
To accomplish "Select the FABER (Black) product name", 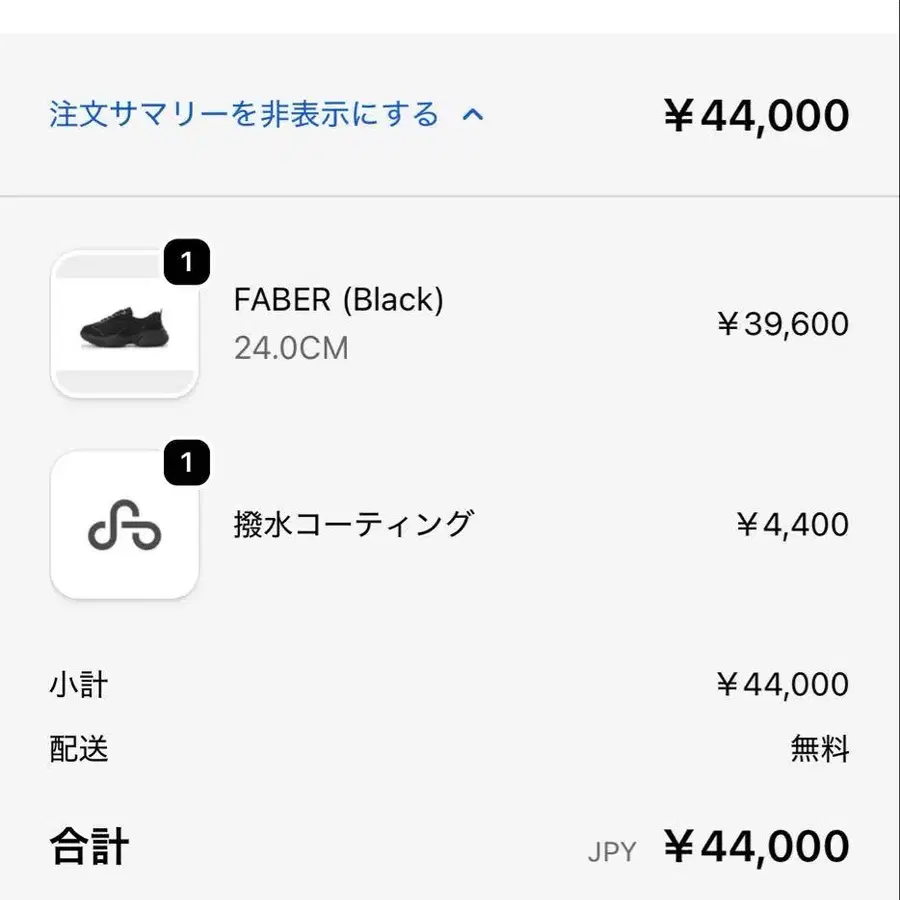I will coord(338,299).
